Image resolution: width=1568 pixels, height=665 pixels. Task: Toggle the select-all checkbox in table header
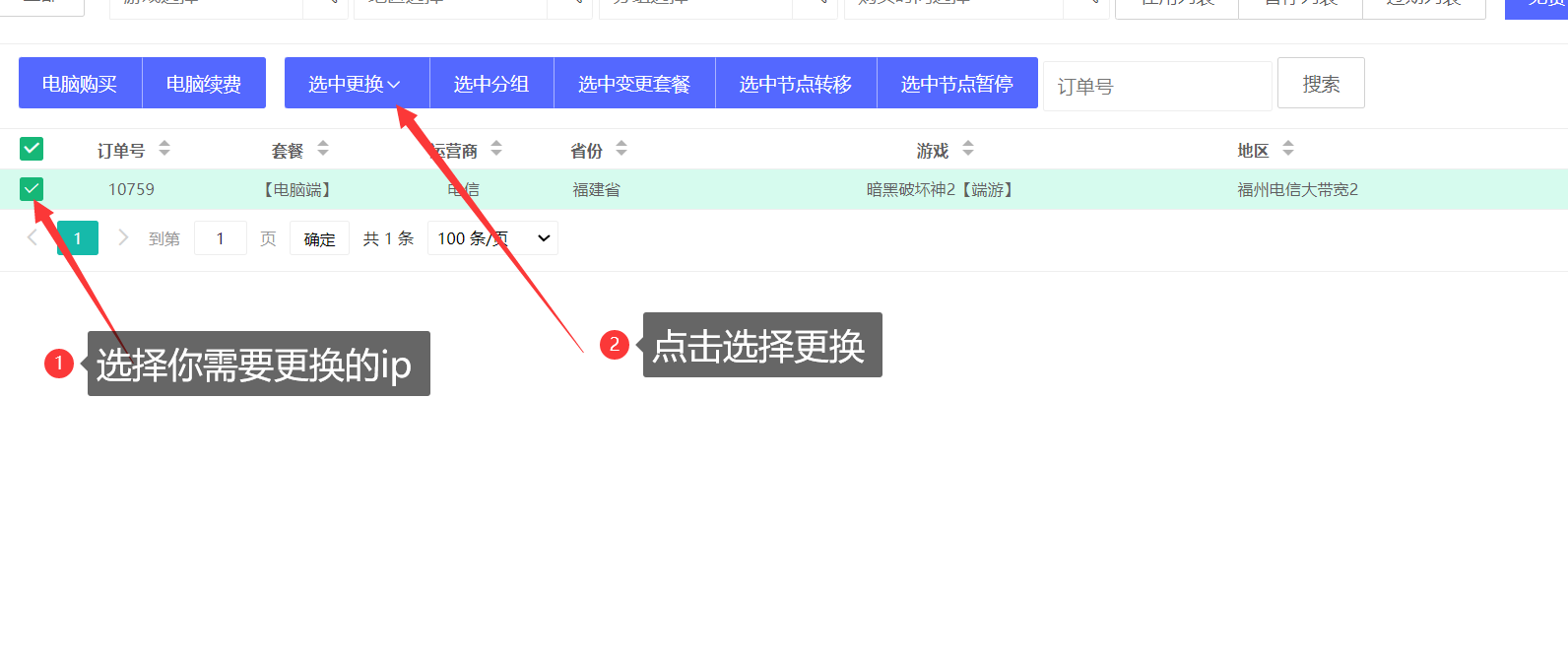pyautogui.click(x=32, y=149)
